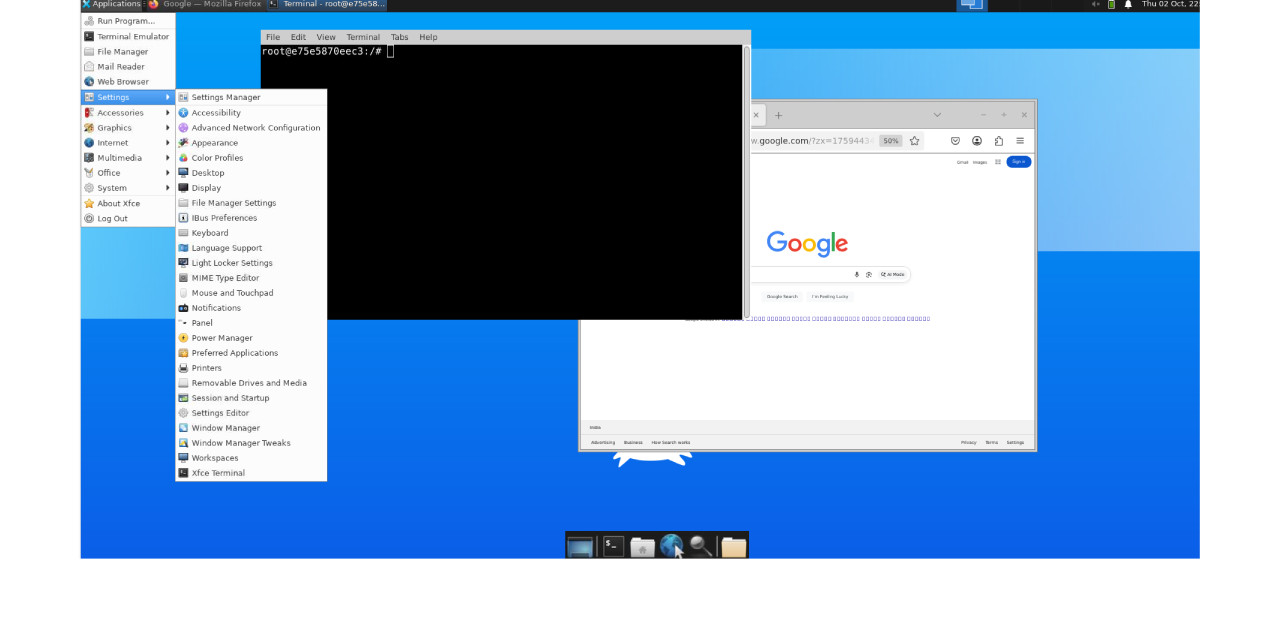Launch Web Browser from the Applications menu
The width and height of the screenshot is (1280, 640).
(128, 82)
